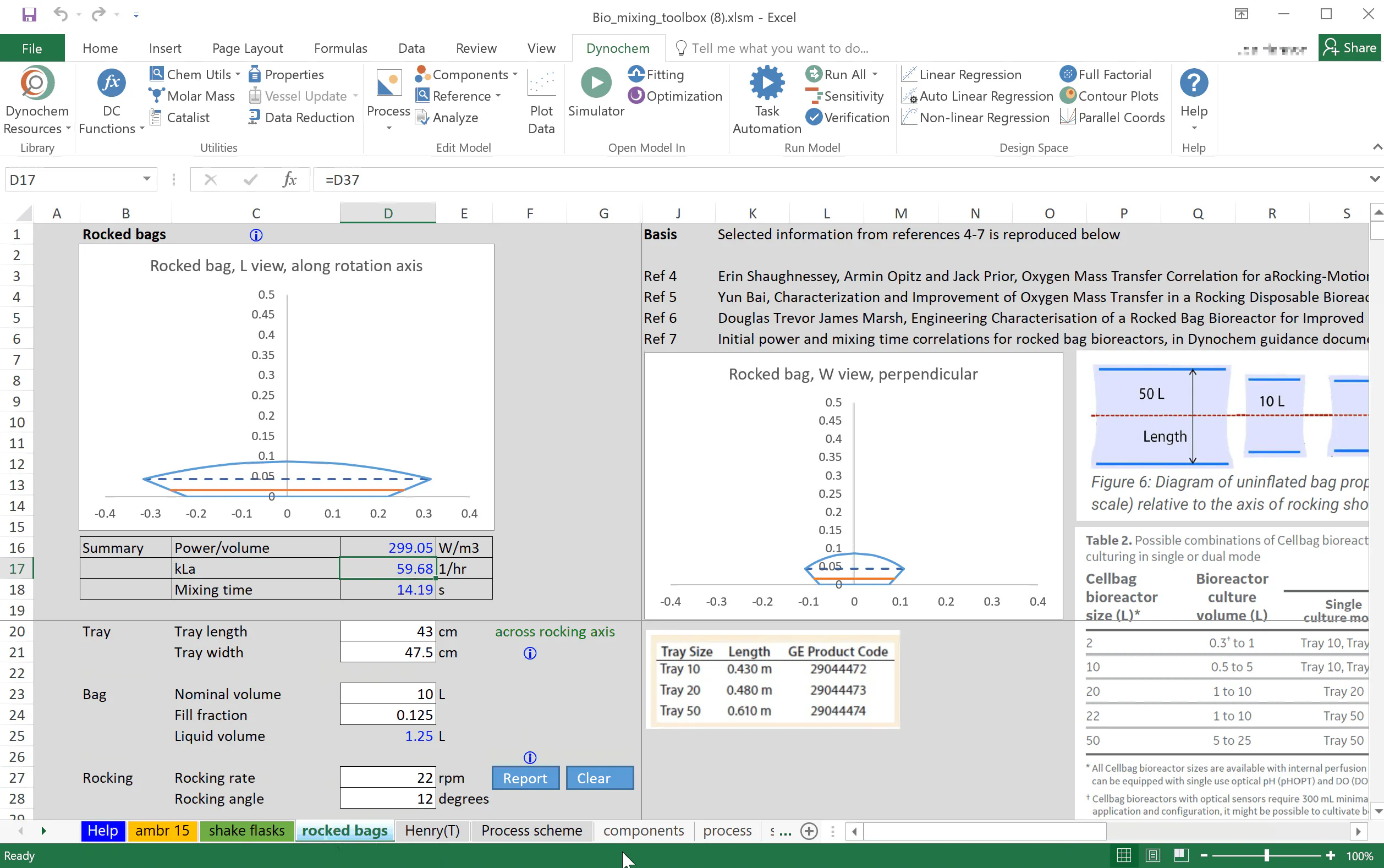Expand the Components dropdown
This screenshot has width=1384, height=868.
click(515, 75)
